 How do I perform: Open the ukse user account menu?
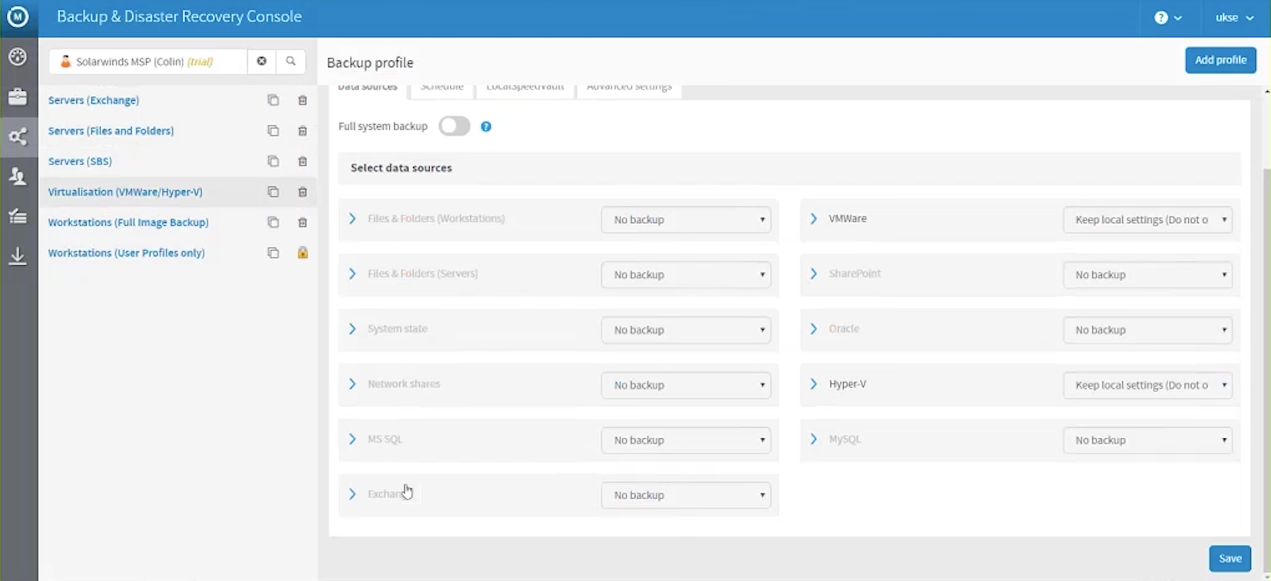[x=1234, y=18]
